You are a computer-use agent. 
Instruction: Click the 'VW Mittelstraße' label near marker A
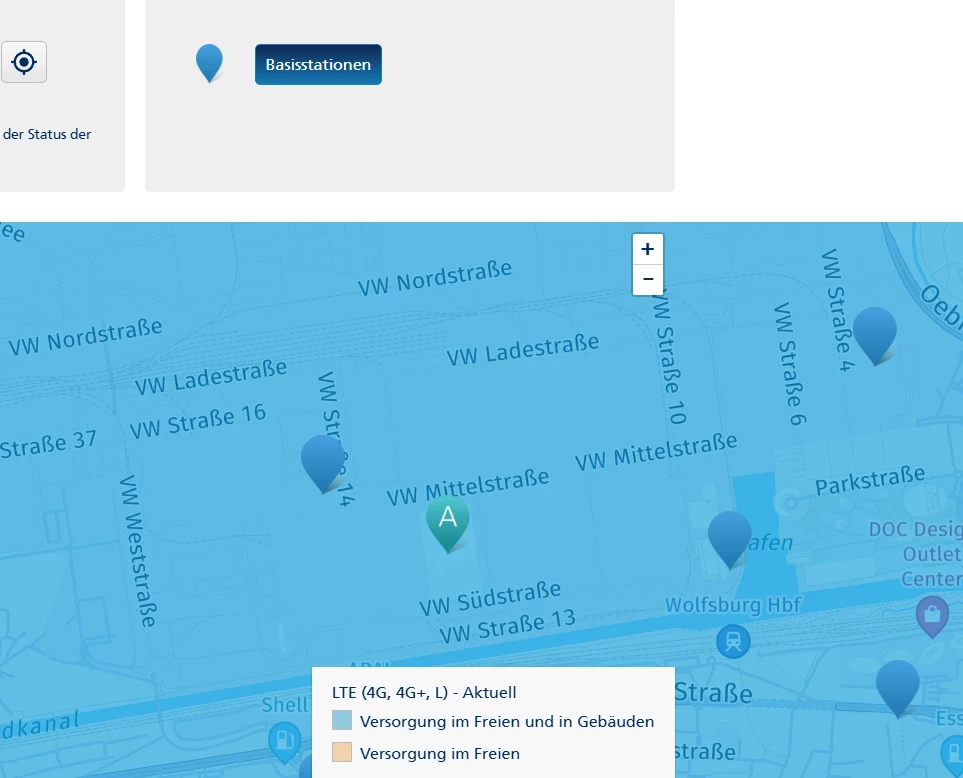point(468,487)
